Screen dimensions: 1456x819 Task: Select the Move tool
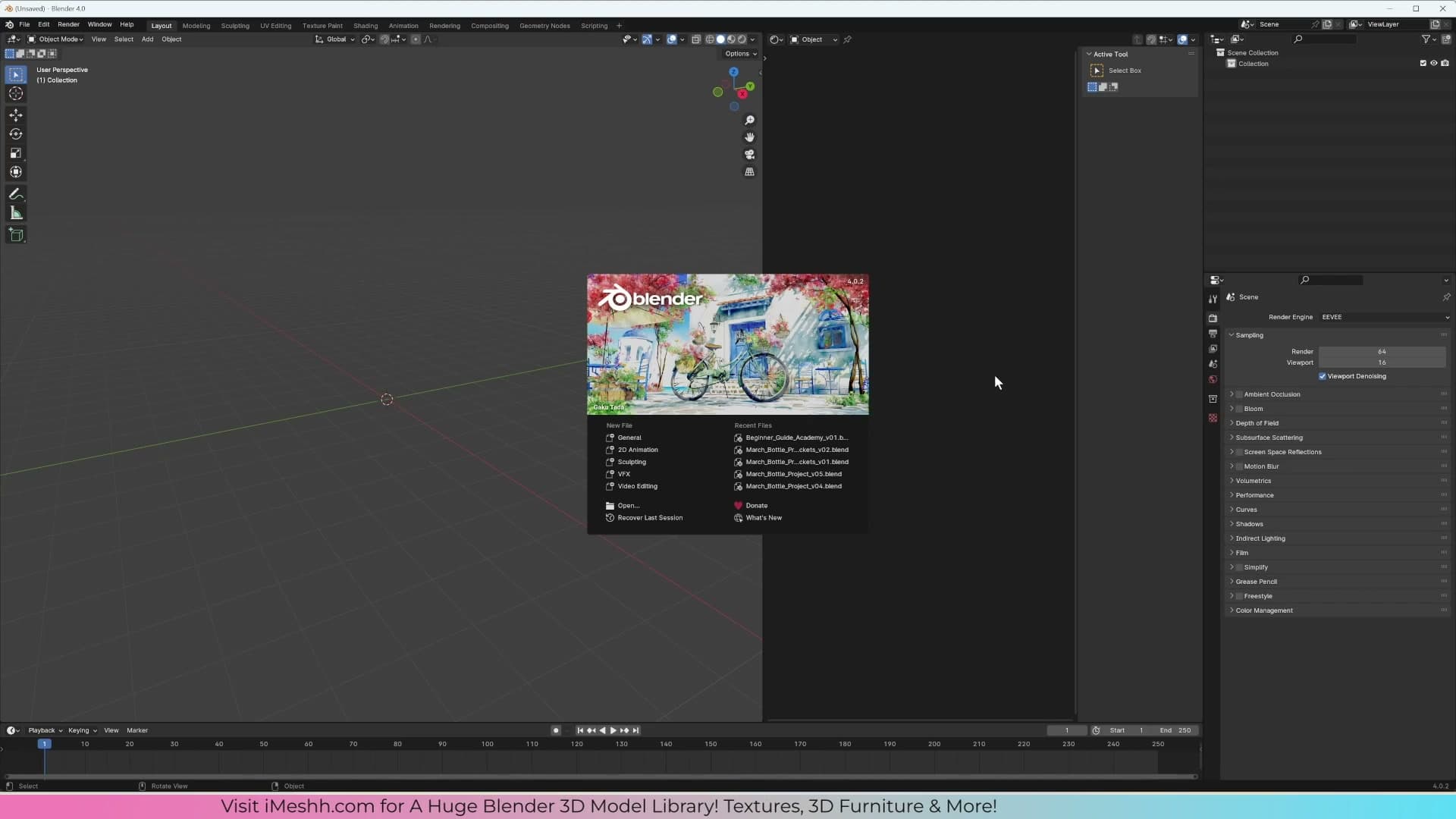pyautogui.click(x=16, y=115)
